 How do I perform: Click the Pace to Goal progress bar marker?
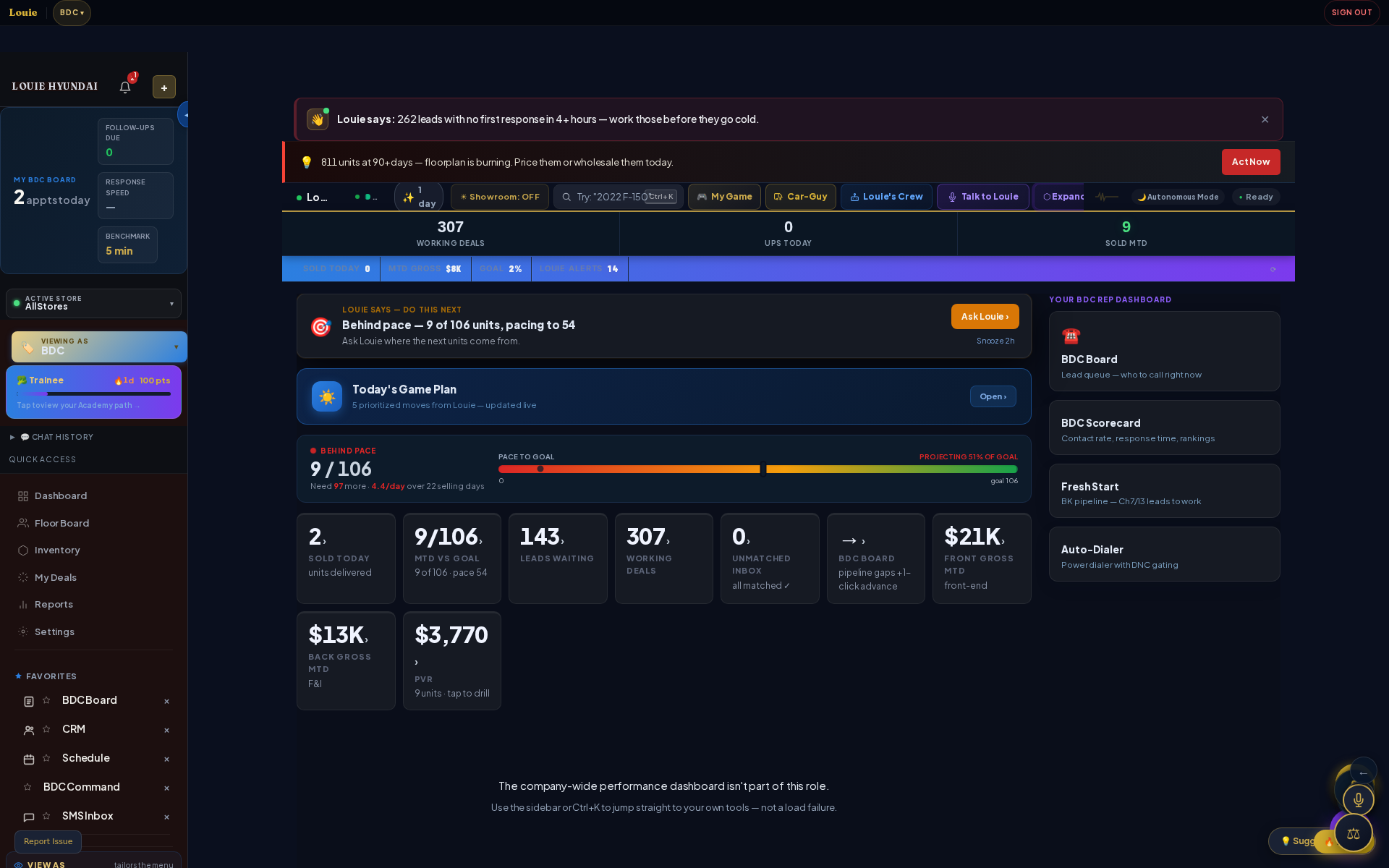[763, 469]
